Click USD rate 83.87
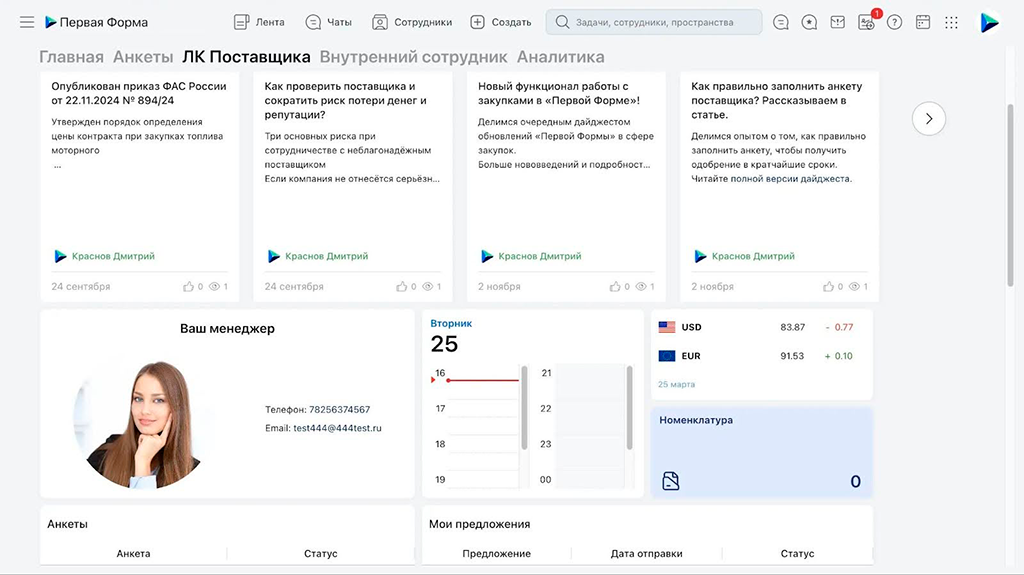Image resolution: width=1024 pixels, height=575 pixels. [x=792, y=327]
